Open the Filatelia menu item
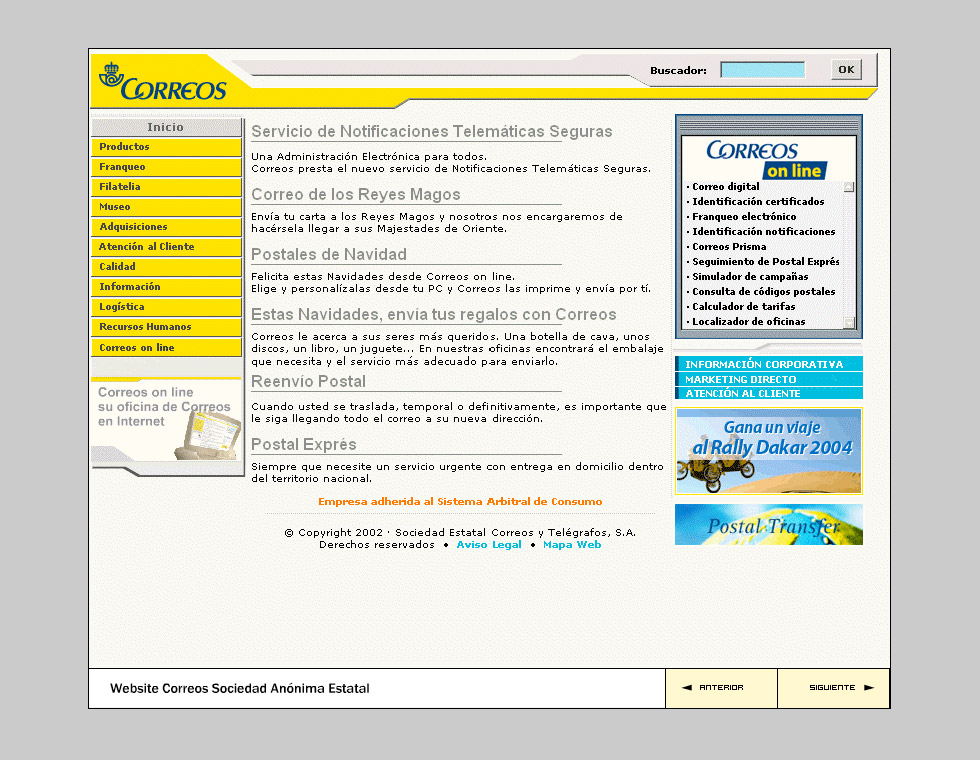 [x=166, y=187]
